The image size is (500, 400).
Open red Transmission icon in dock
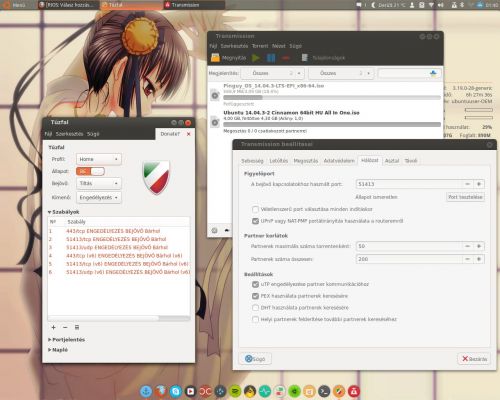354,391
